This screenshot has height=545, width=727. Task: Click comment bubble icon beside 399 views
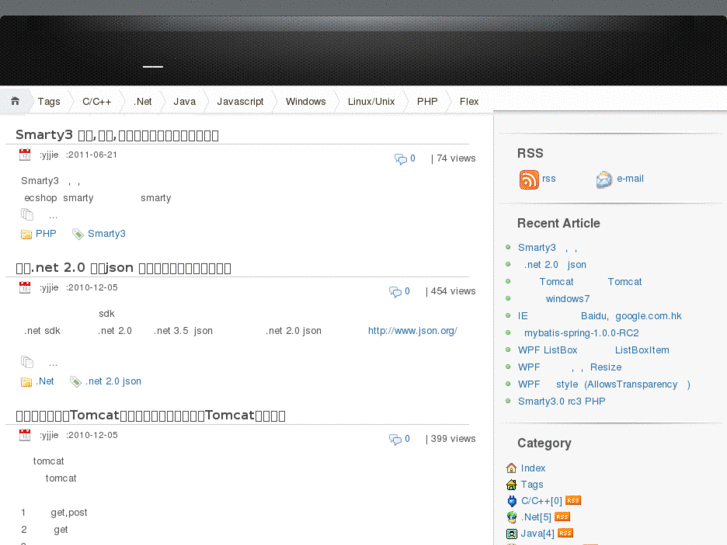(x=395, y=439)
